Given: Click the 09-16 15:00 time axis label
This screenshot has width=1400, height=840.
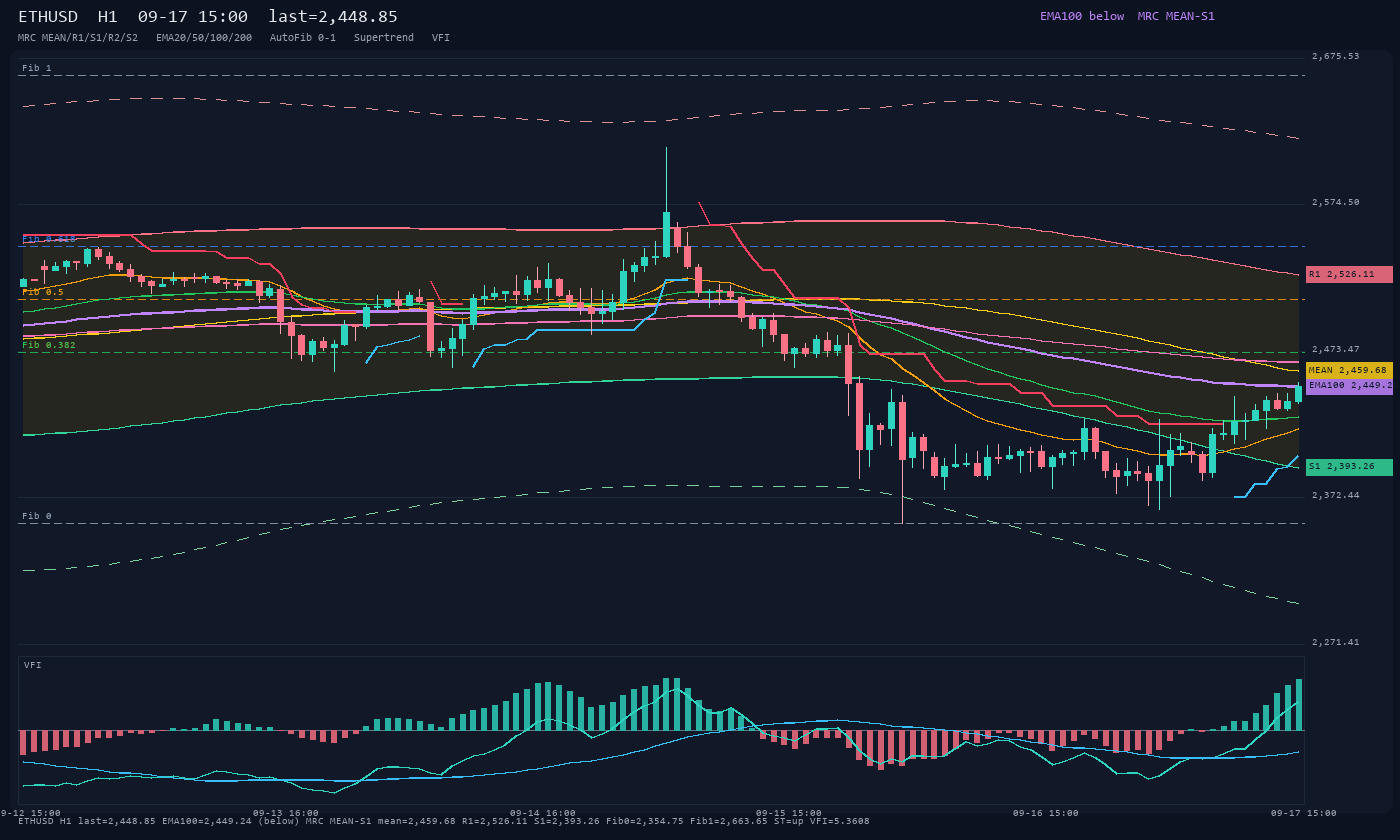Looking at the screenshot, I should [1046, 813].
